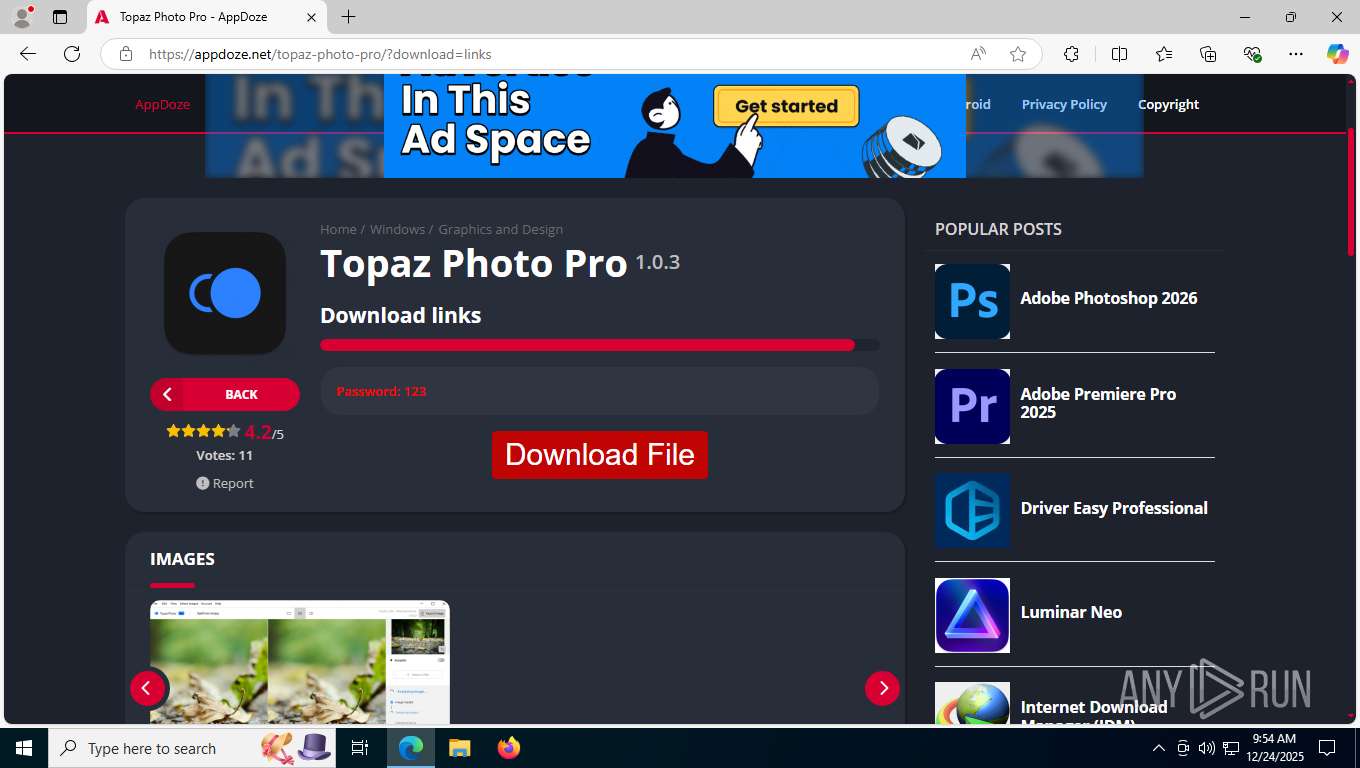Open Tab actions menu icon

pos(60,17)
